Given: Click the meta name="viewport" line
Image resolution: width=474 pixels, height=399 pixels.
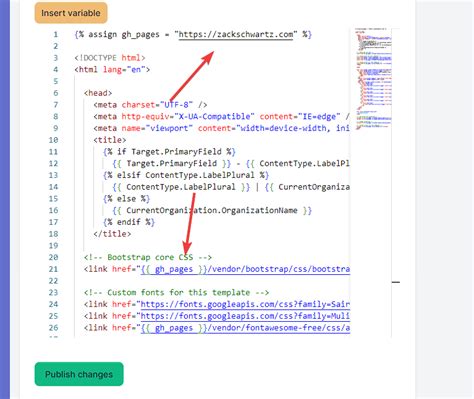Looking at the screenshot, I should tap(221, 128).
